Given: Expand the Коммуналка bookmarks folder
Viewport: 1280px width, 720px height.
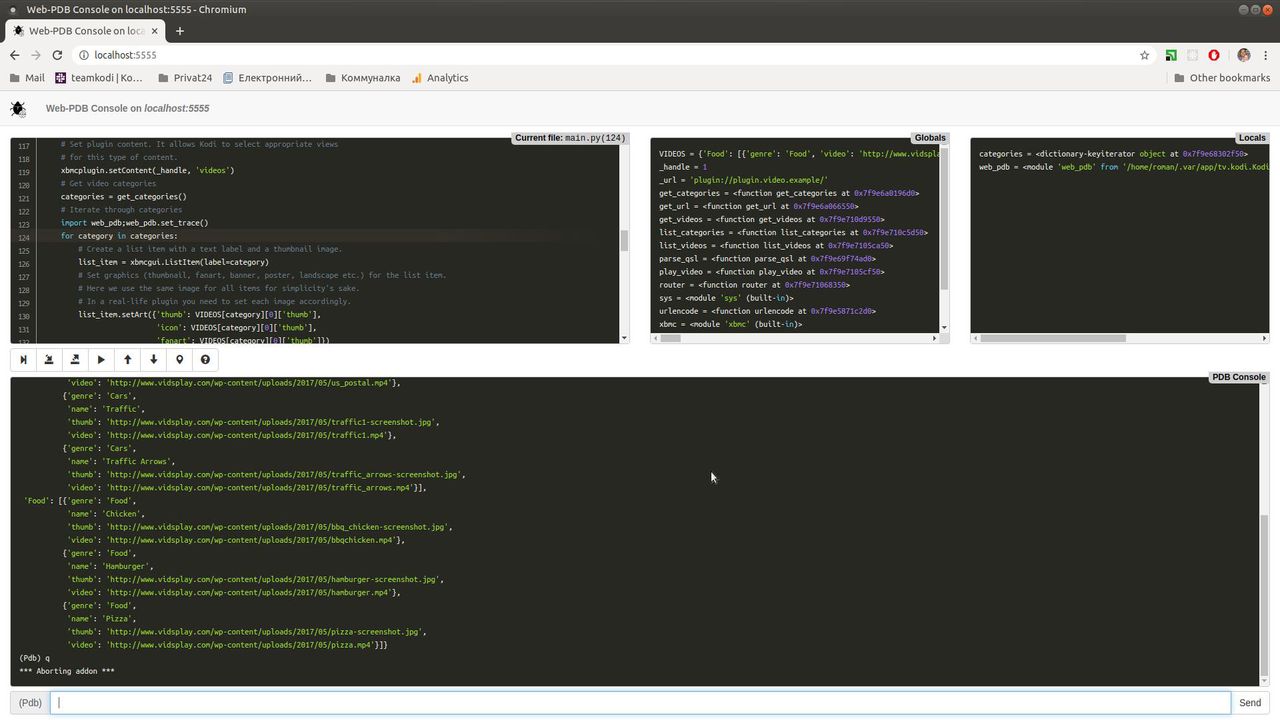Looking at the screenshot, I should (x=361, y=78).
